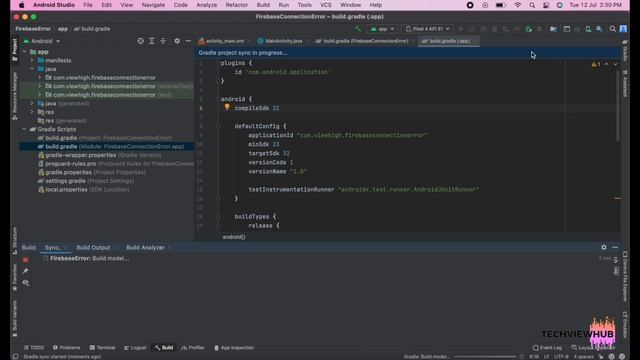Click the Select Opened File target icon
The image size is (640, 360).
140,41
